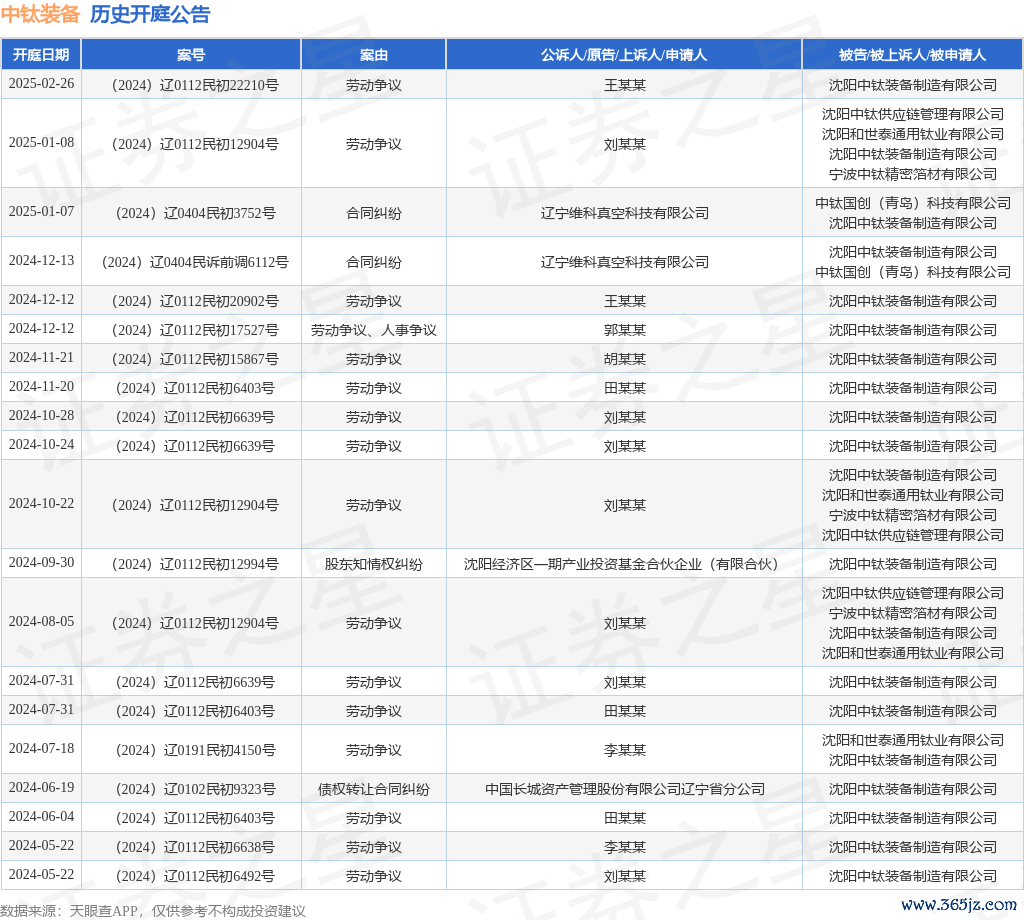Select the 债权转让合同纠纷 cause cell

(374, 789)
